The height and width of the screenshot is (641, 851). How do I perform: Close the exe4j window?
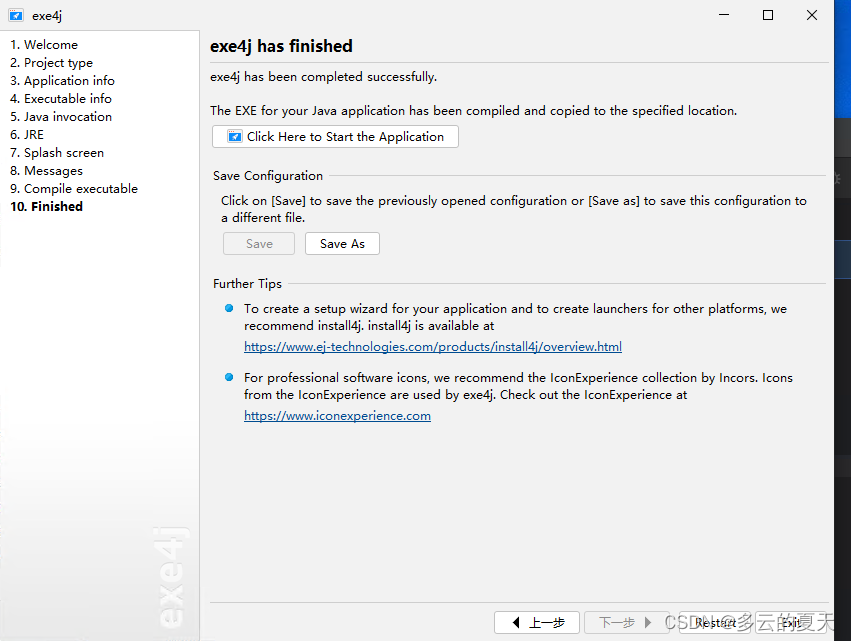[x=812, y=15]
